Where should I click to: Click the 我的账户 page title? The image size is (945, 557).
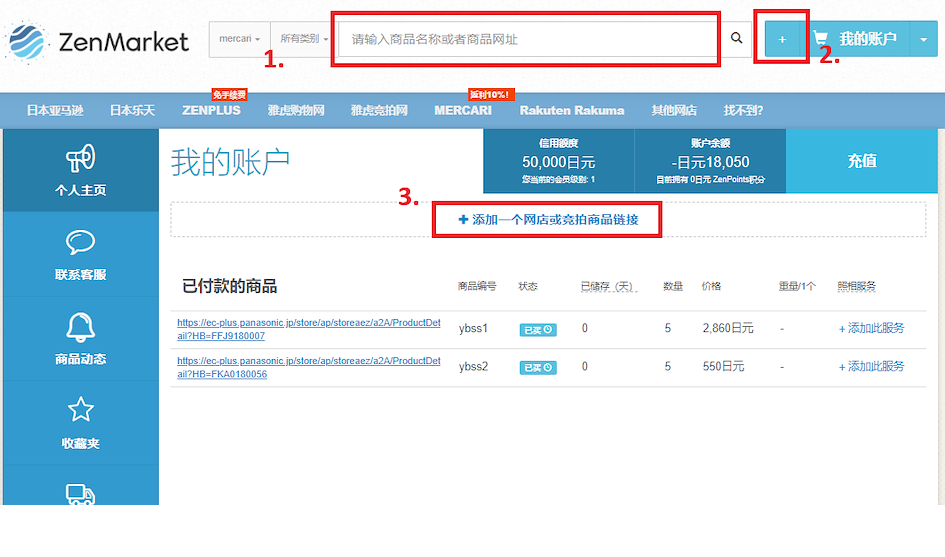click(x=230, y=162)
